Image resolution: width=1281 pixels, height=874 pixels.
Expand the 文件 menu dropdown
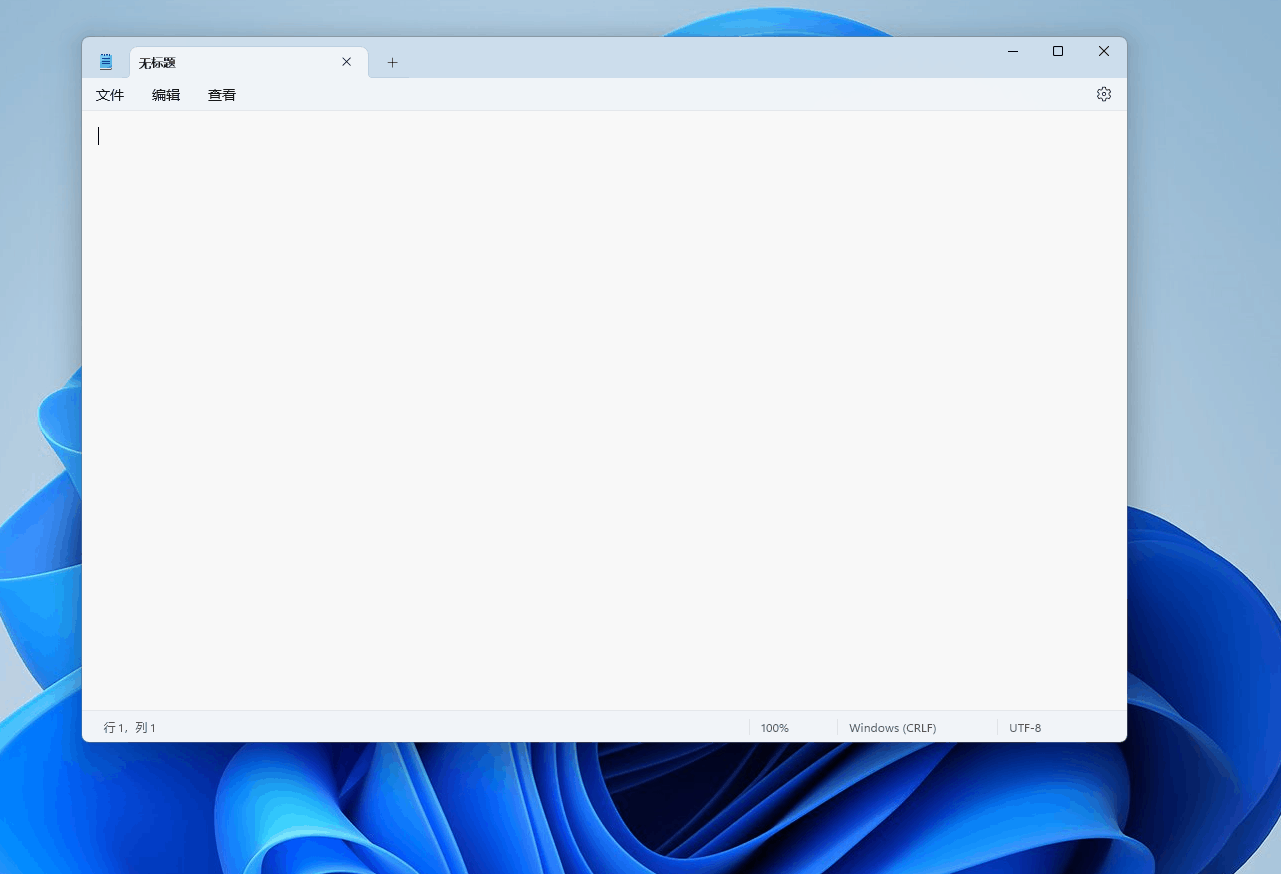tap(110, 94)
